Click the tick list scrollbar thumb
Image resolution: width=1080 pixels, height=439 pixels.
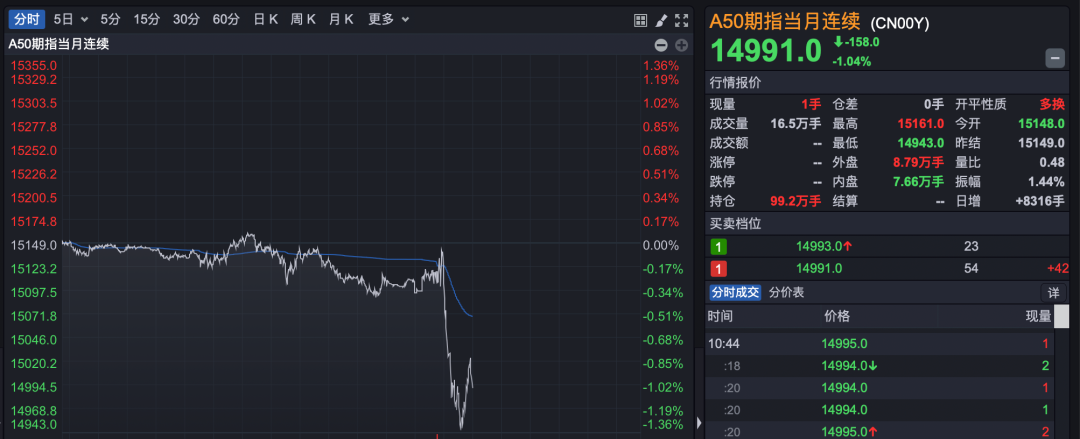1061,317
